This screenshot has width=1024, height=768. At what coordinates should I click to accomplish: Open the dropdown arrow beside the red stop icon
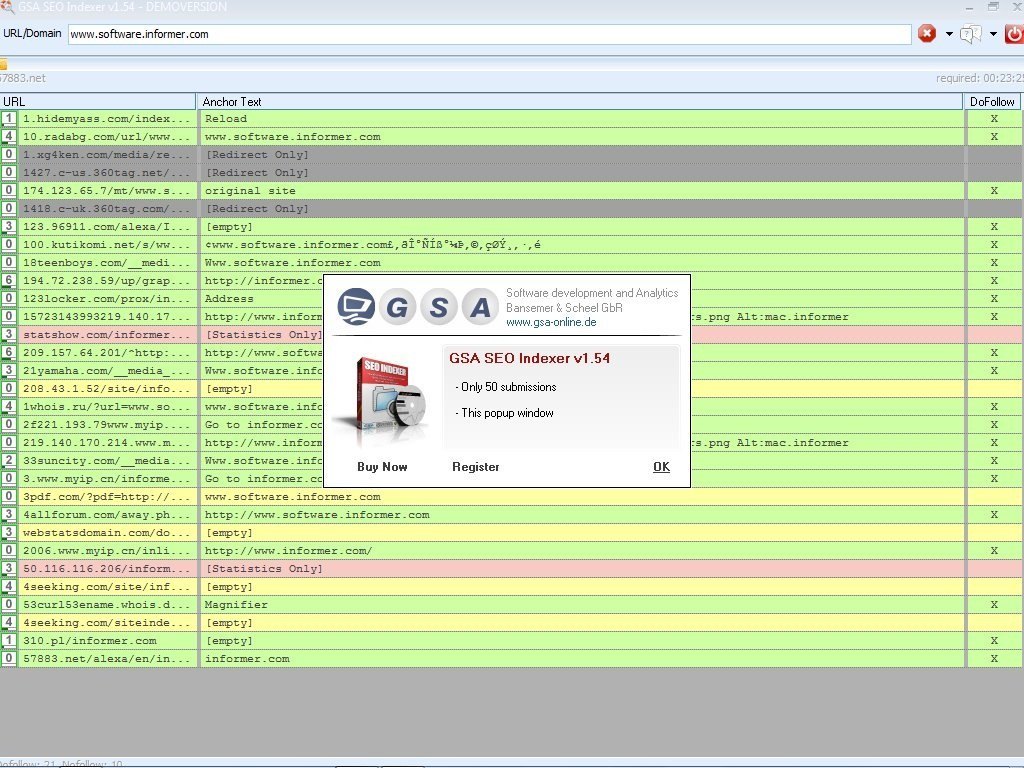coord(949,34)
